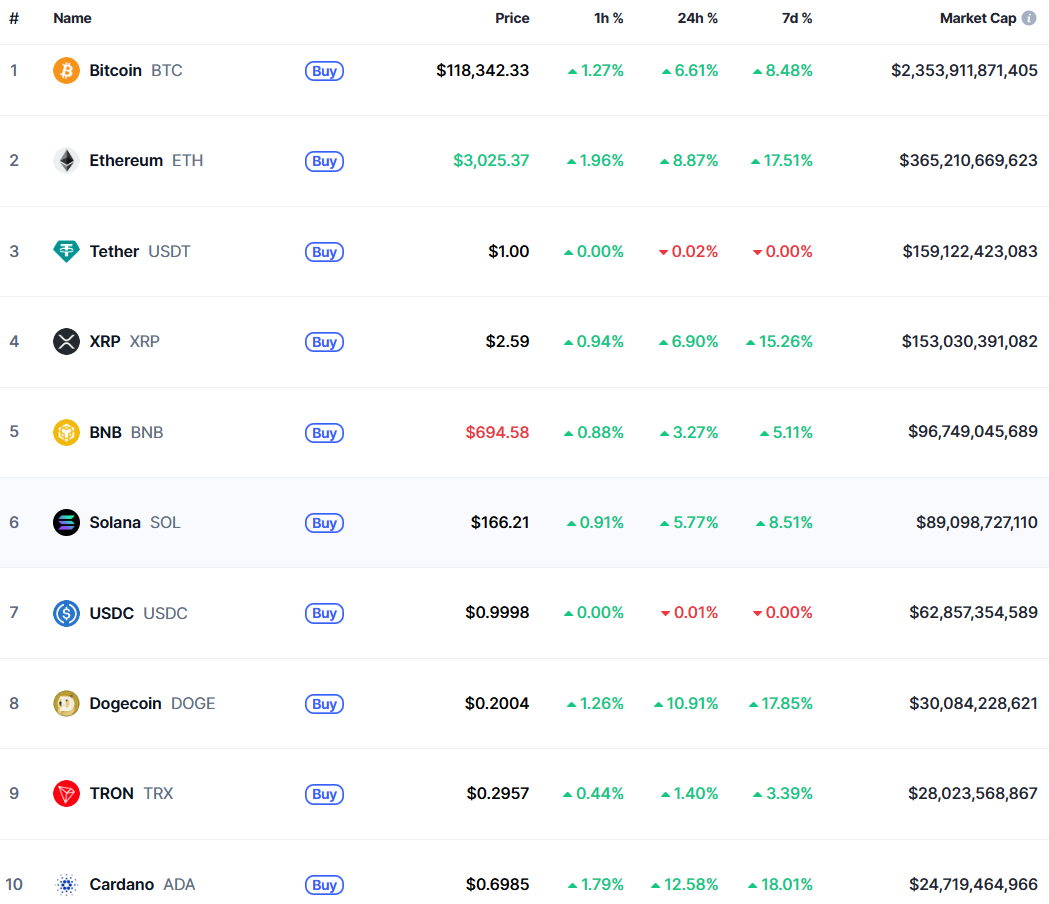Hit the Buy button next to Cardano

(x=324, y=885)
